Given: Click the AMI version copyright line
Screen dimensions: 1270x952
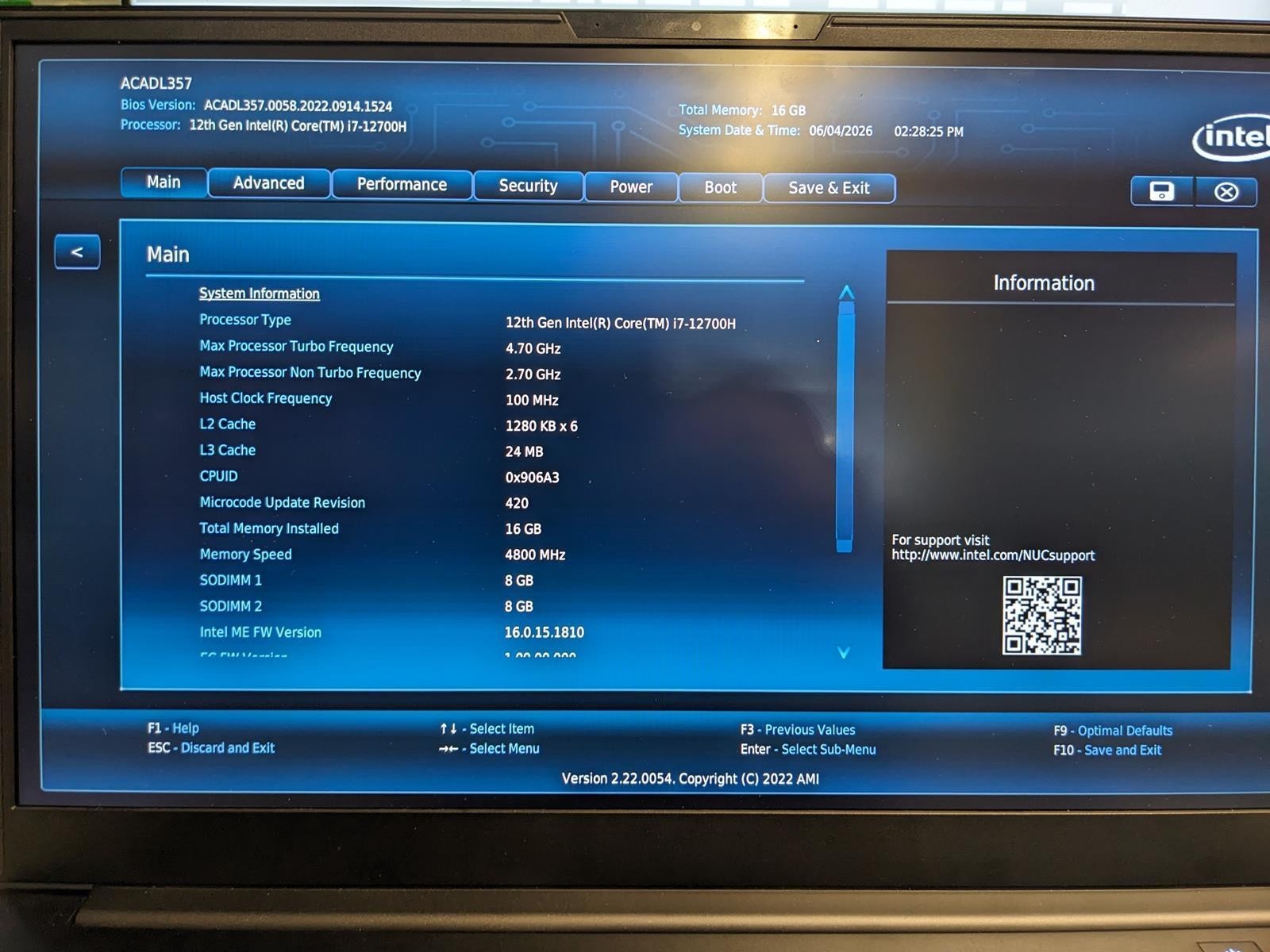Looking at the screenshot, I should 691,779.
